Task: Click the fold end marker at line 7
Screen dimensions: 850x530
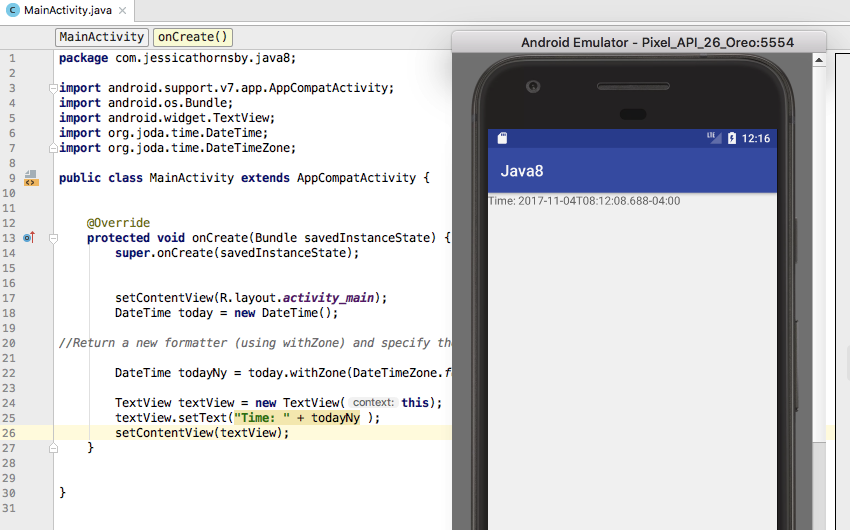Action: tap(53, 148)
